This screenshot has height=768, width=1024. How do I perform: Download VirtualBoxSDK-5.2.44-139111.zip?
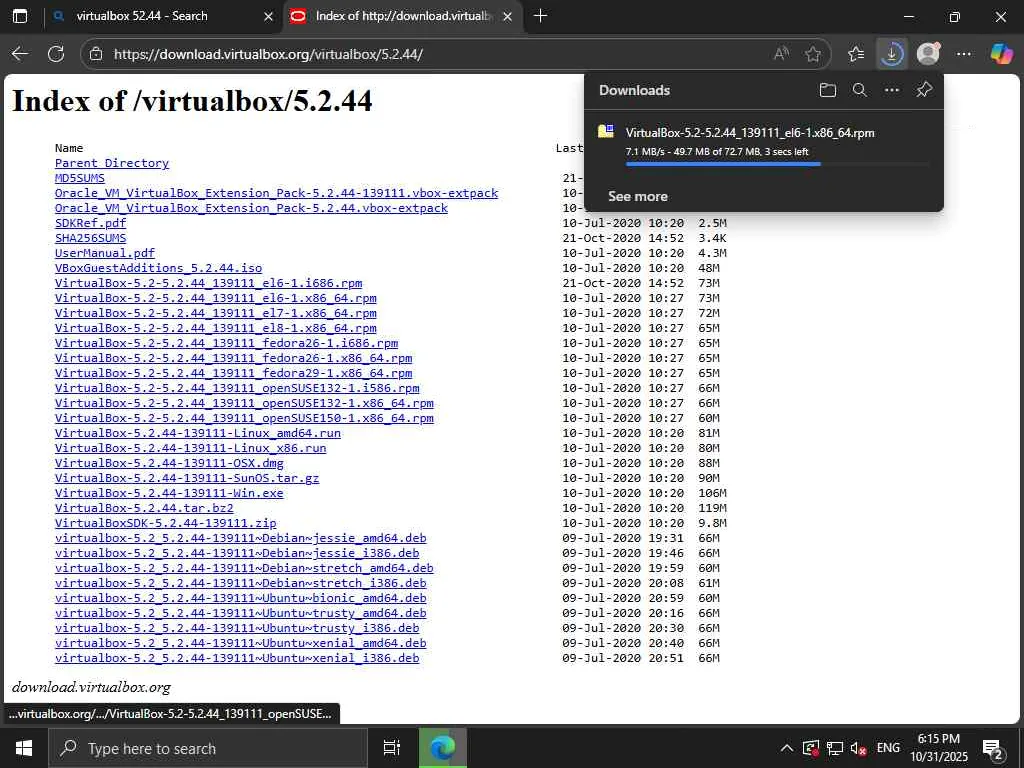point(165,523)
